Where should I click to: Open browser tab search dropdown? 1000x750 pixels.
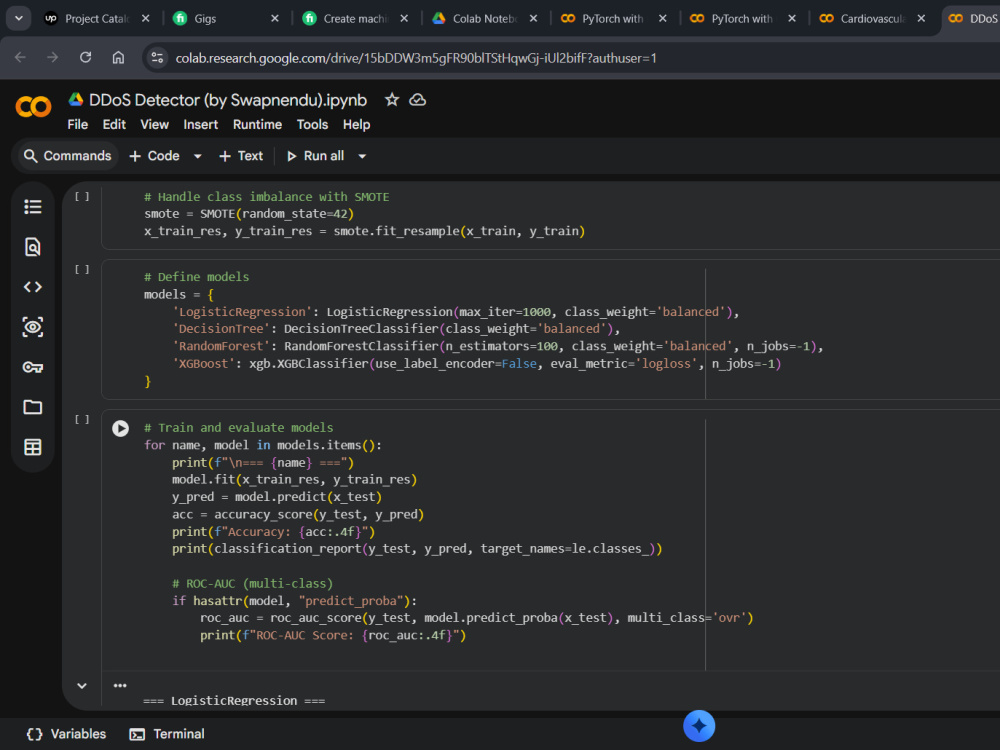(x=19, y=18)
